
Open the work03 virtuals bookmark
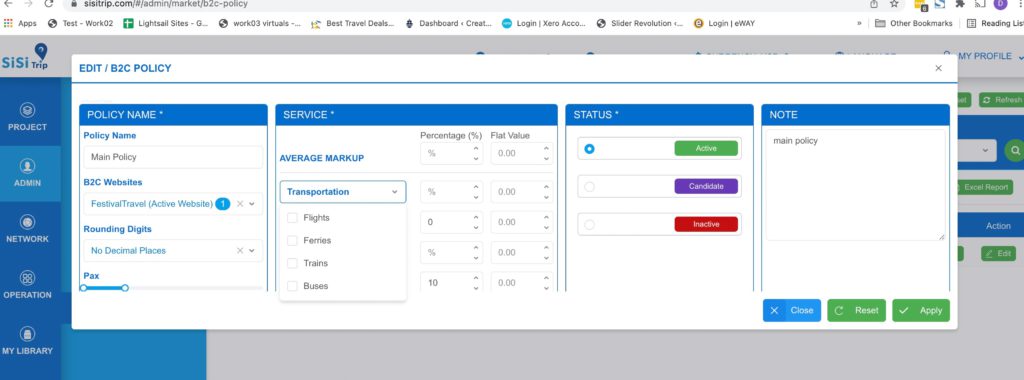point(260,24)
